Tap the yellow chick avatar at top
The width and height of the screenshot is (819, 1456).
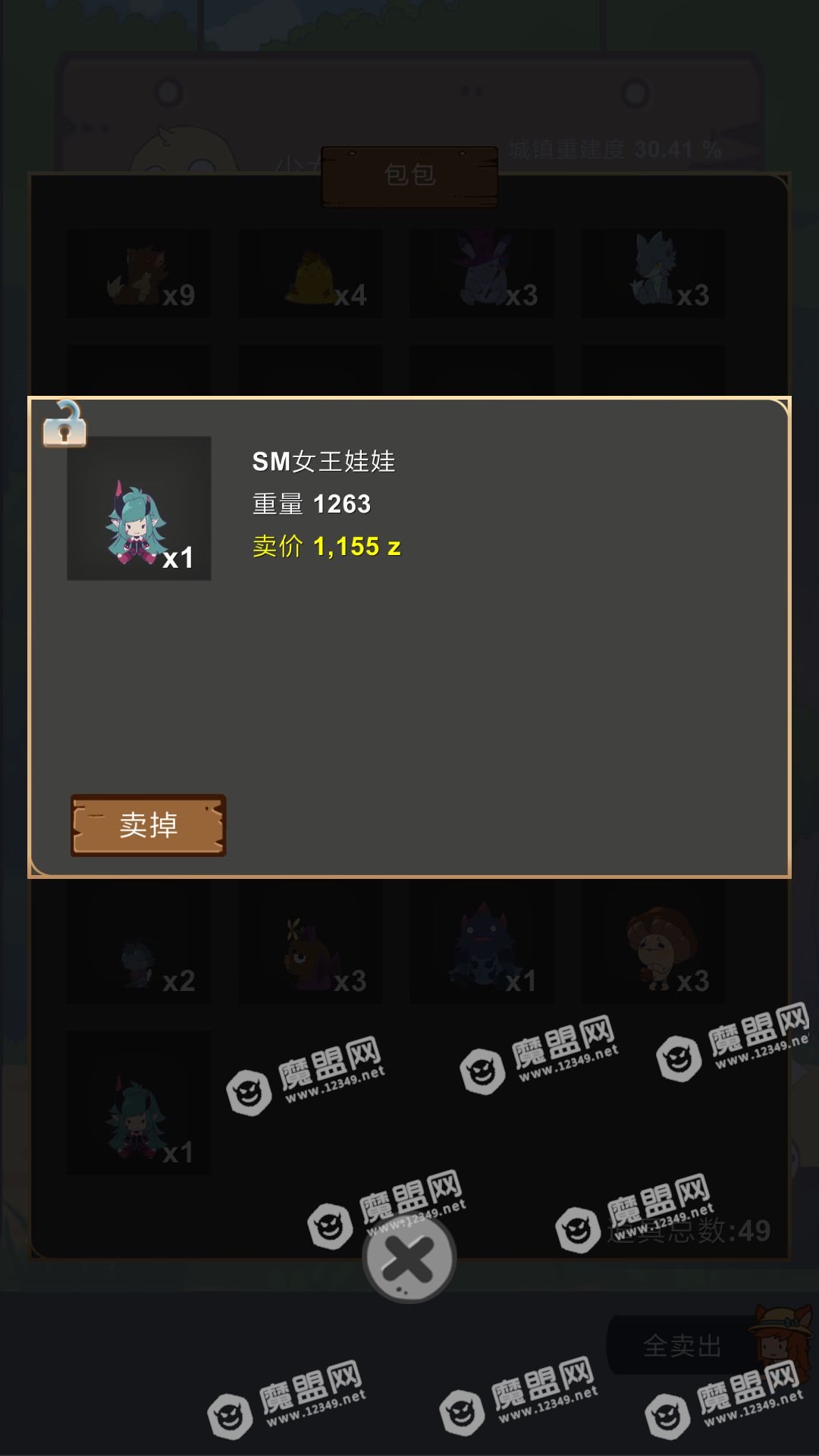[x=184, y=152]
